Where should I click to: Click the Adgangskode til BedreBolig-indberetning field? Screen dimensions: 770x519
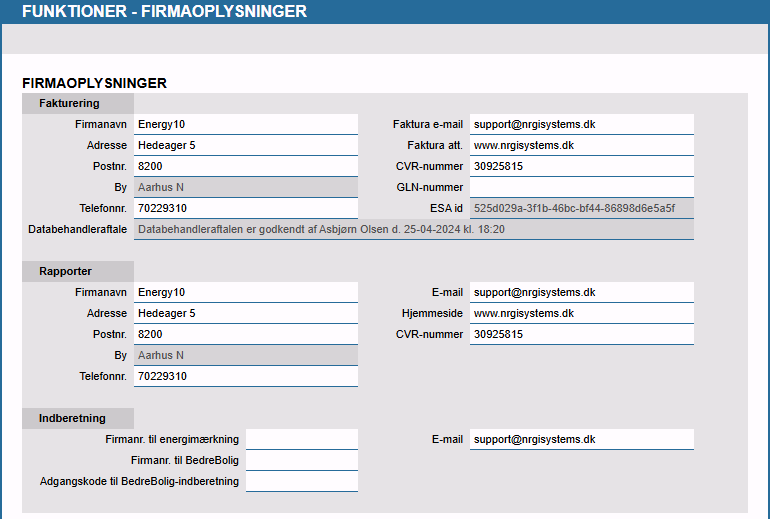(301, 481)
